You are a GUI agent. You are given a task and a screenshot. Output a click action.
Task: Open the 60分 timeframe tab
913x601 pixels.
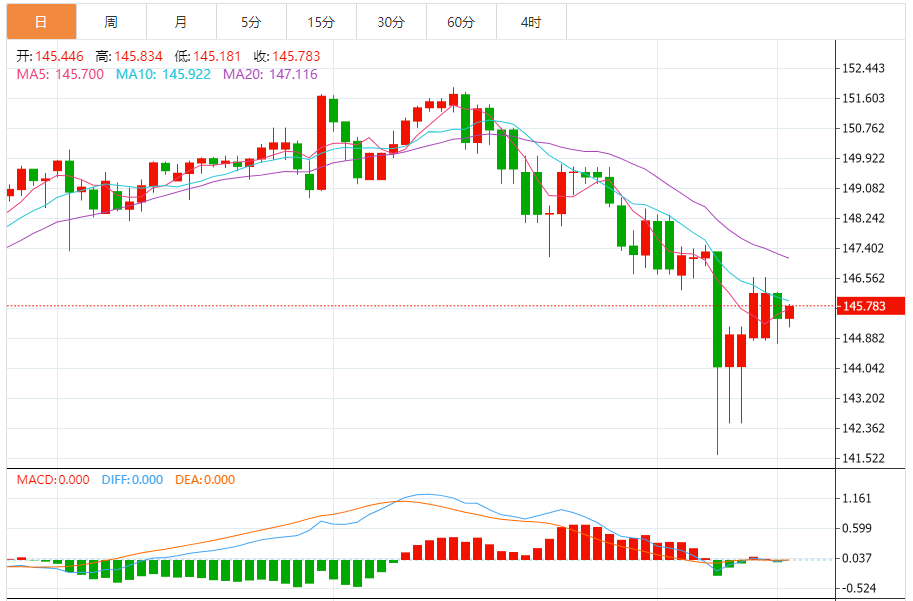461,22
